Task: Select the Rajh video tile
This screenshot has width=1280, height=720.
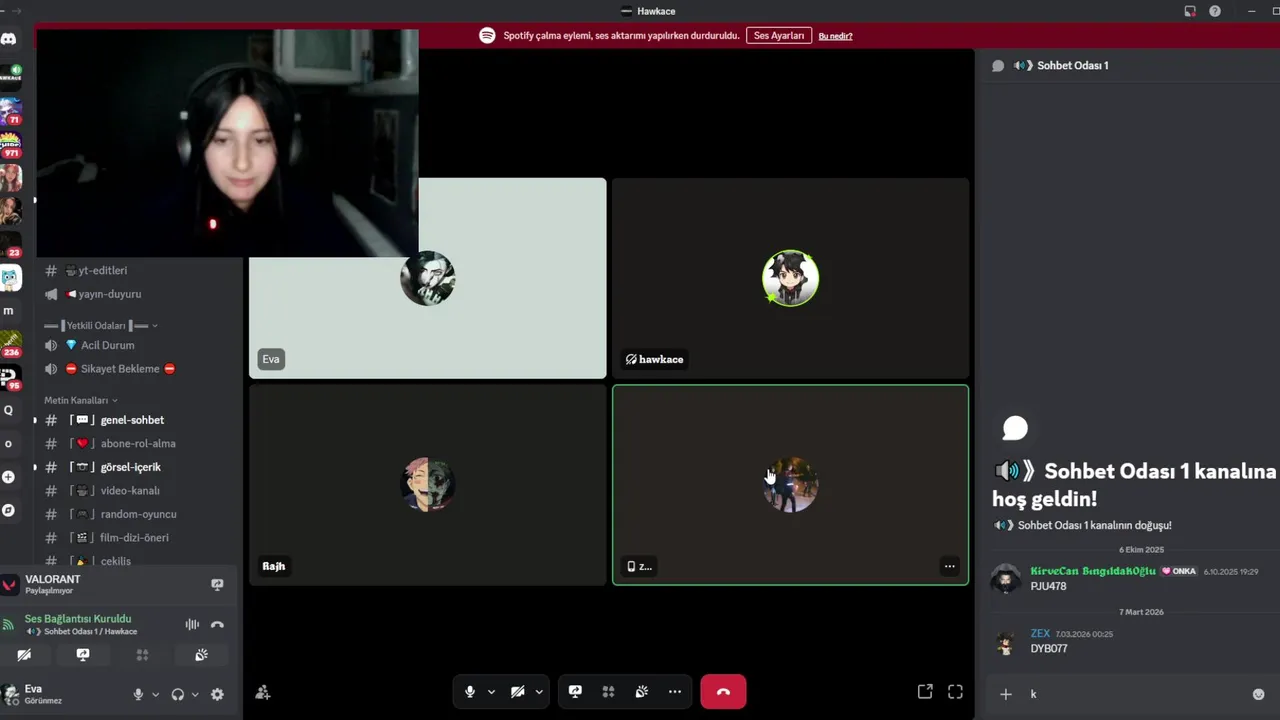Action: coord(427,485)
